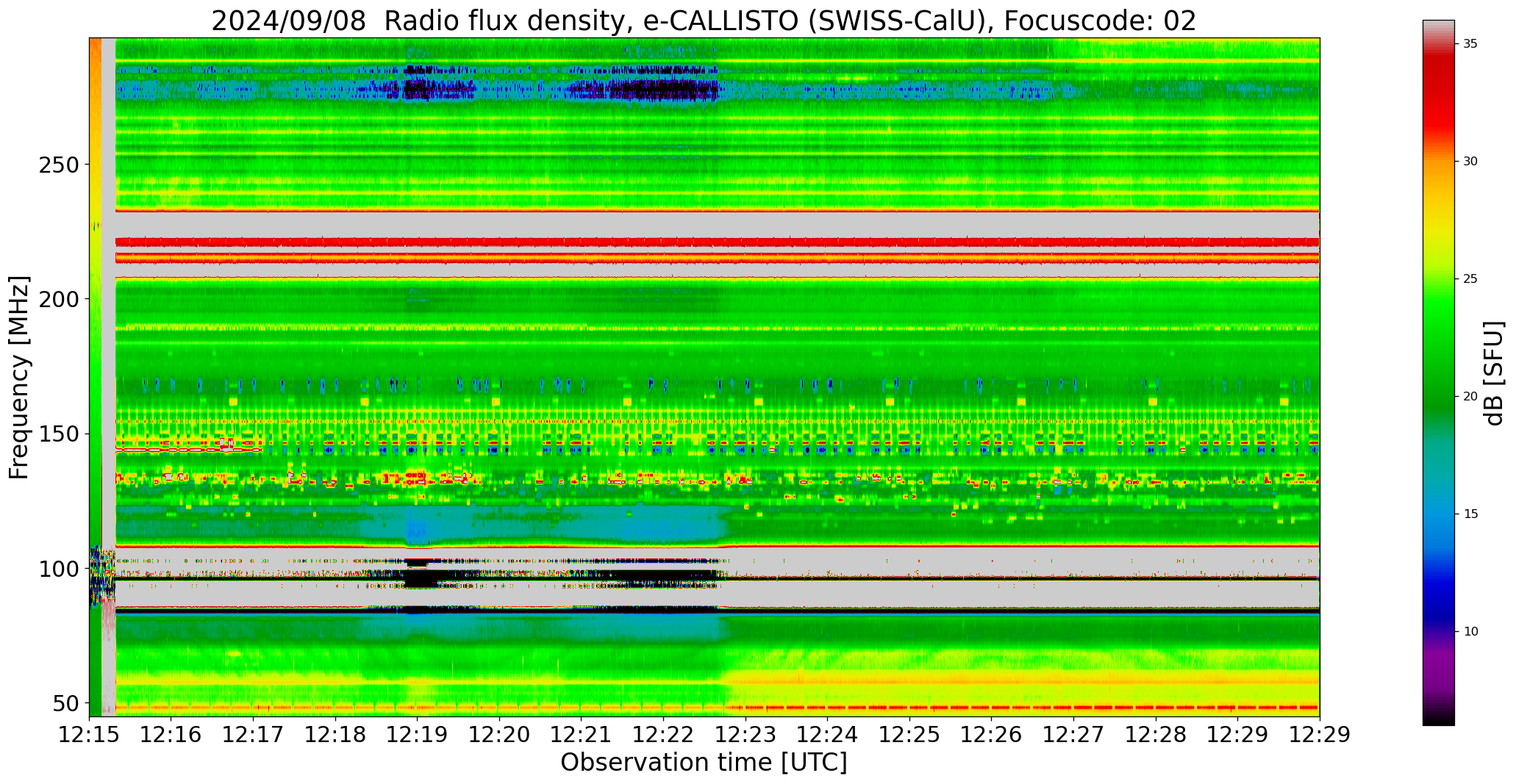The width and height of the screenshot is (1516, 784).
Task: Click the 12:19 time tick label
Action: click(x=418, y=735)
